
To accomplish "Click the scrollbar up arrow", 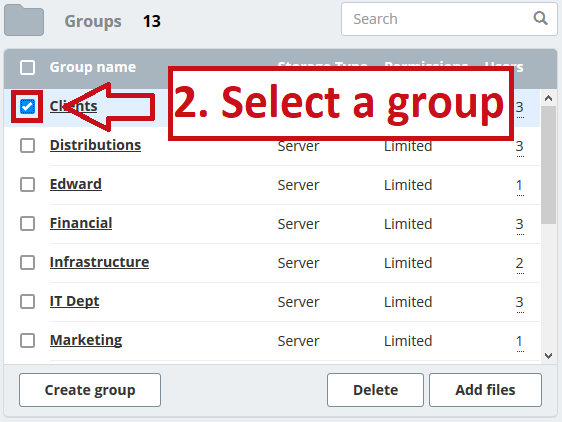I will pyautogui.click(x=548, y=98).
